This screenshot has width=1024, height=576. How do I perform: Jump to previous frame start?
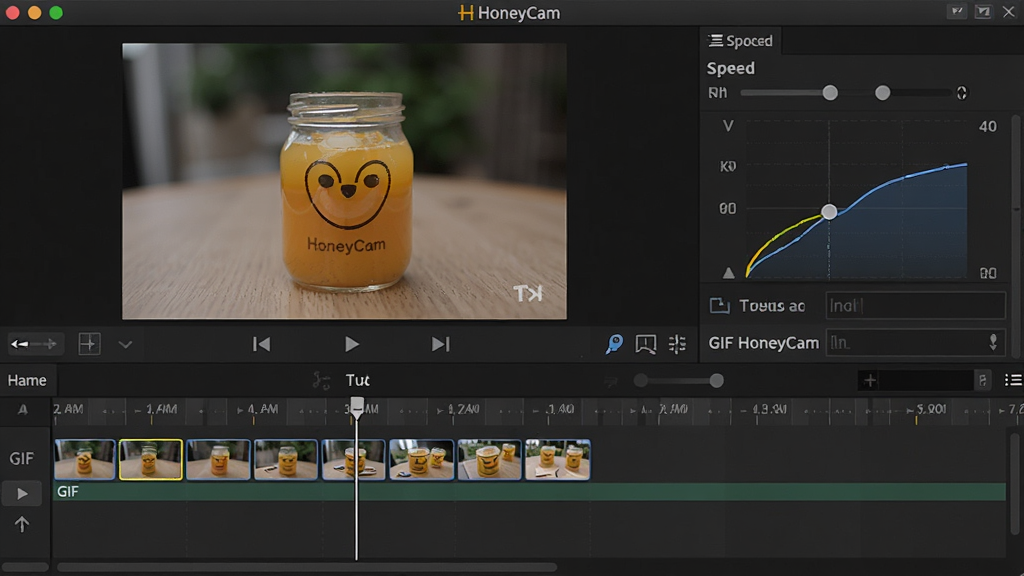coord(261,344)
